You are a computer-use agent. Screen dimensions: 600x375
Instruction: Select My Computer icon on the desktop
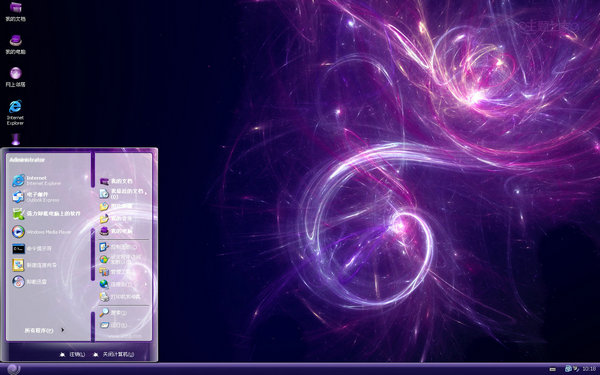point(15,44)
